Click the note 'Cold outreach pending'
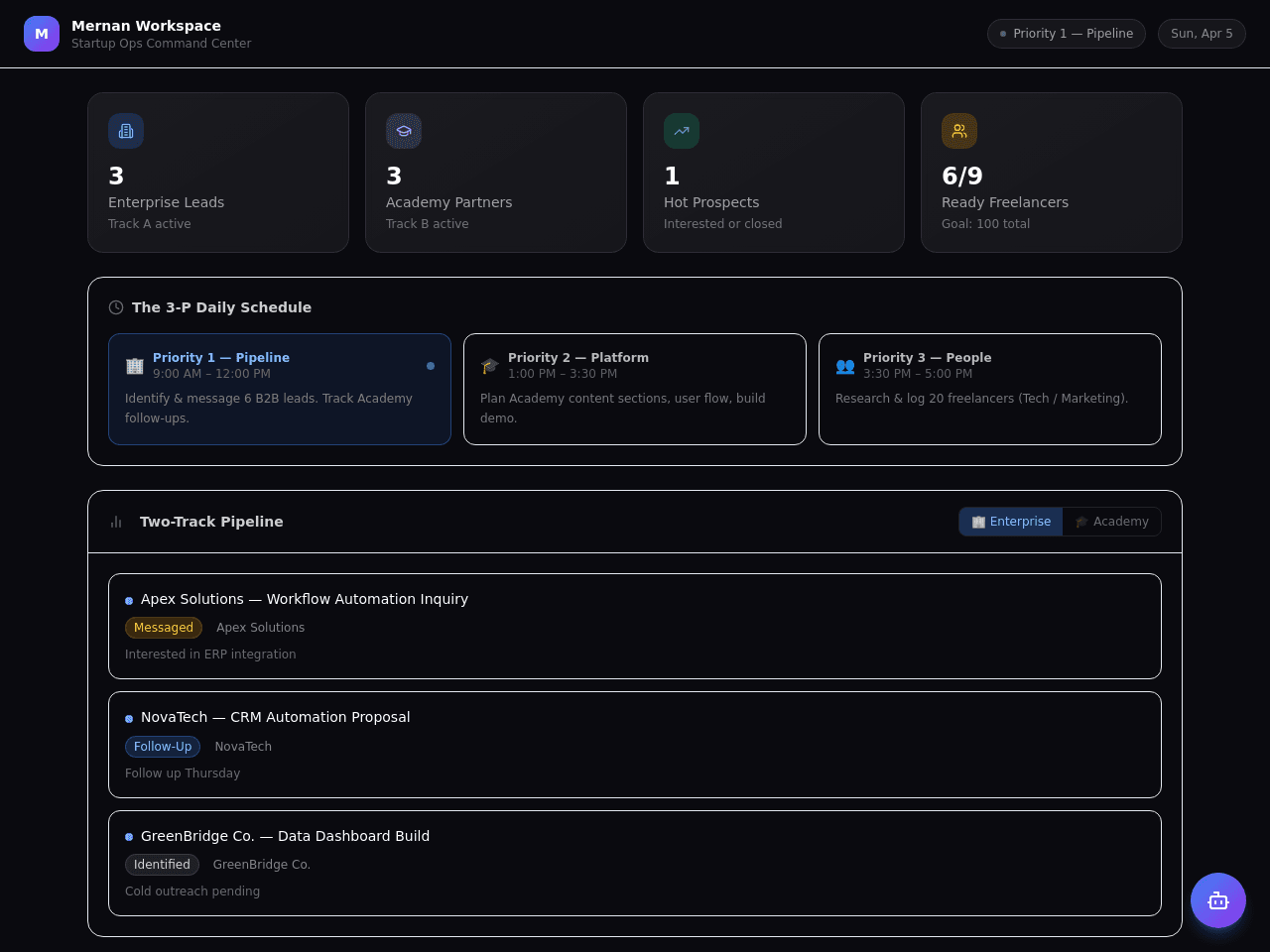 192,892
